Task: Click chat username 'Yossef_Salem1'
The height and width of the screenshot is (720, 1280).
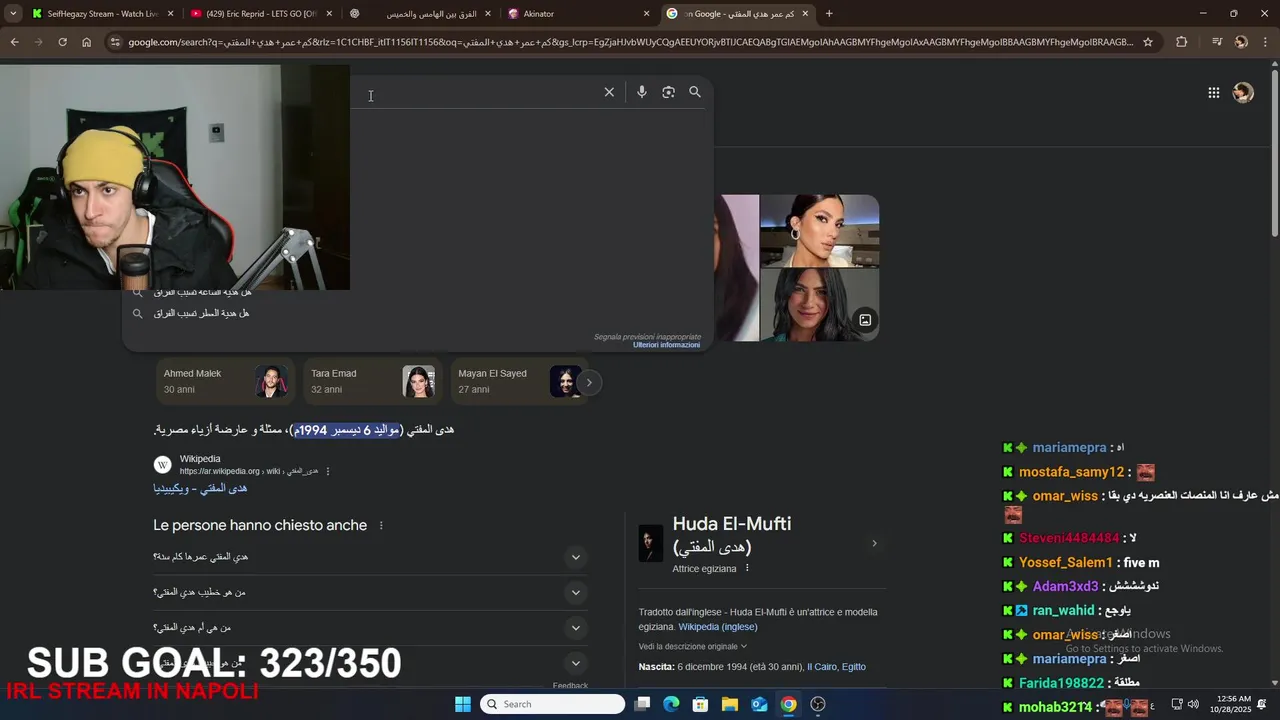Action: click(1066, 563)
